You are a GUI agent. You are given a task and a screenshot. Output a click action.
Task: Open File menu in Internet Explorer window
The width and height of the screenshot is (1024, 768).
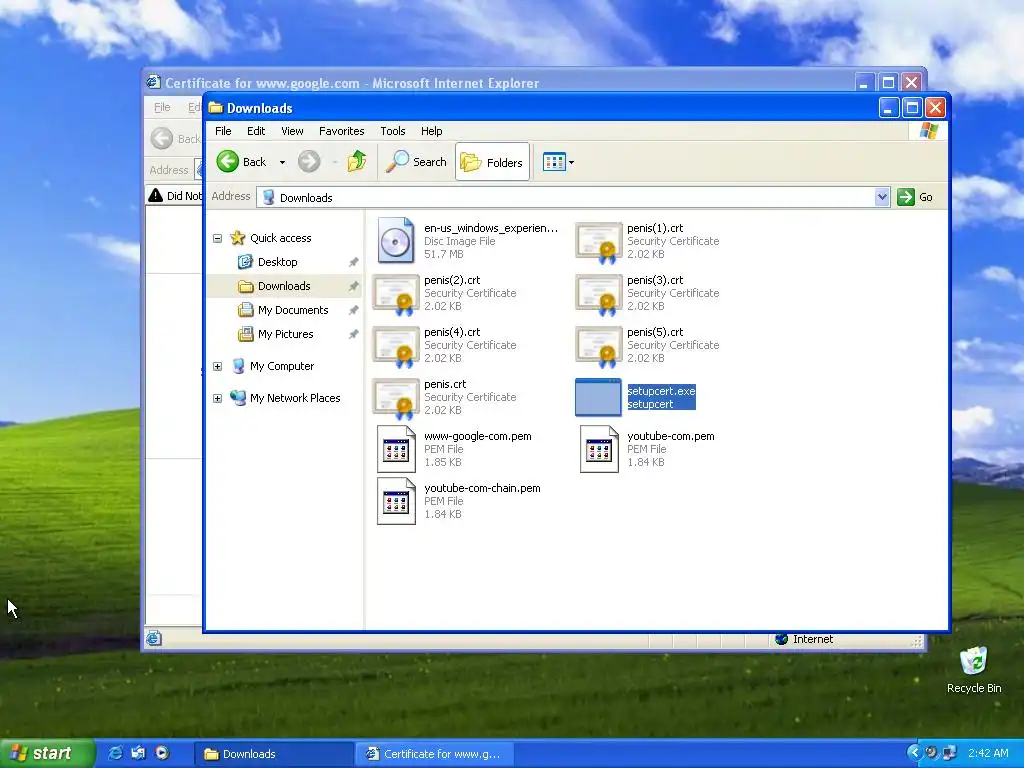162,107
